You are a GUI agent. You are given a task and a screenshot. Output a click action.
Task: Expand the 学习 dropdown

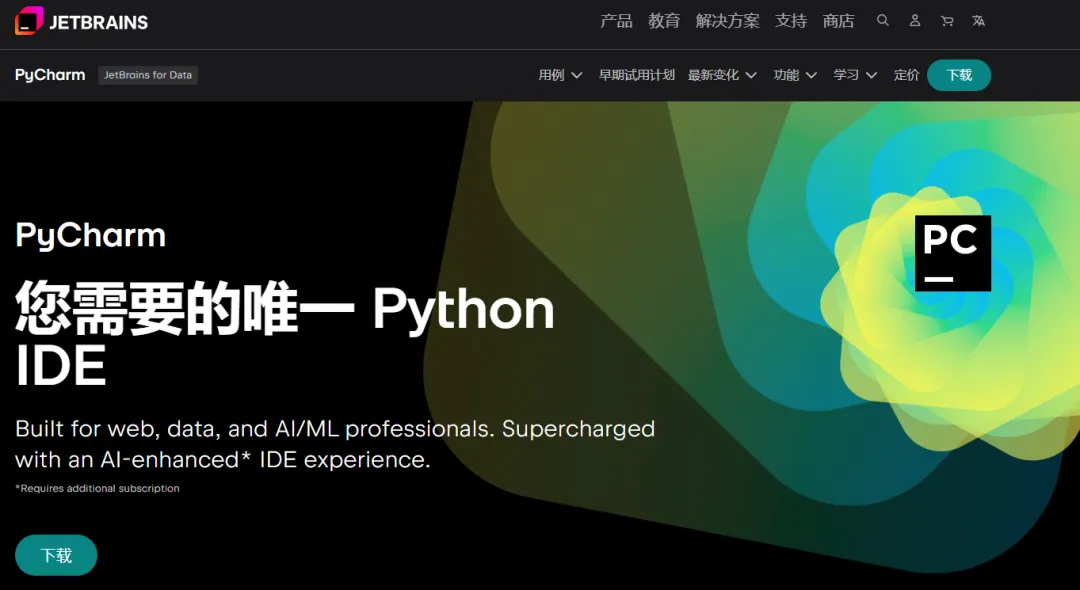[855, 75]
